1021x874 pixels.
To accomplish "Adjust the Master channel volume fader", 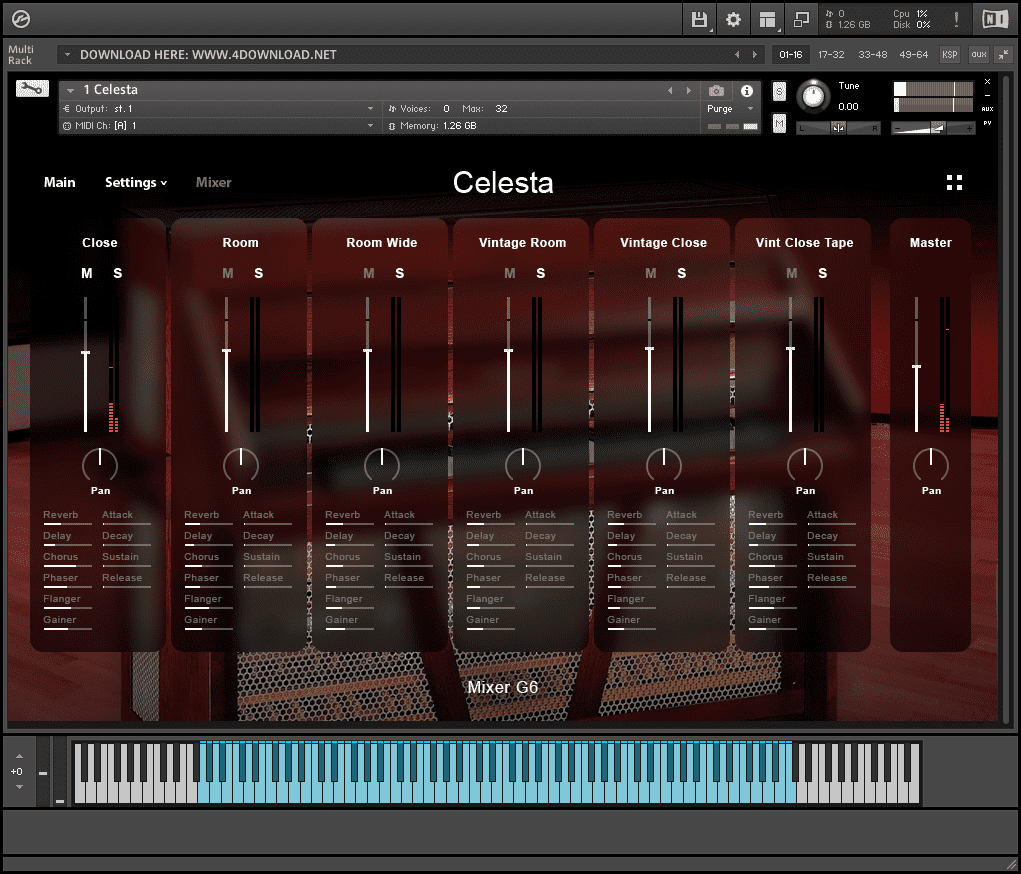I will pyautogui.click(x=916, y=367).
